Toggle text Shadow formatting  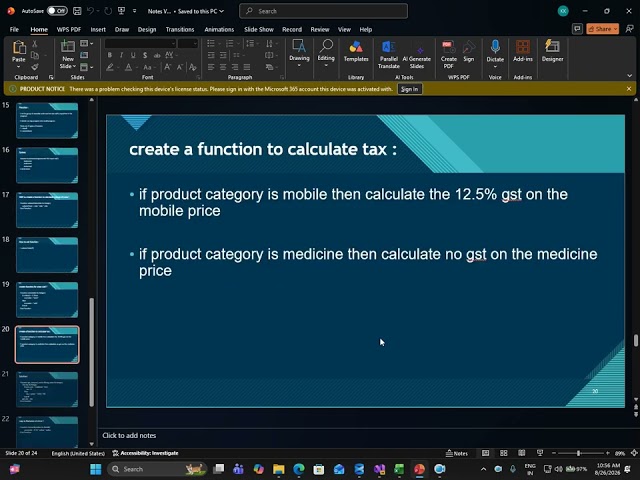coord(145,55)
